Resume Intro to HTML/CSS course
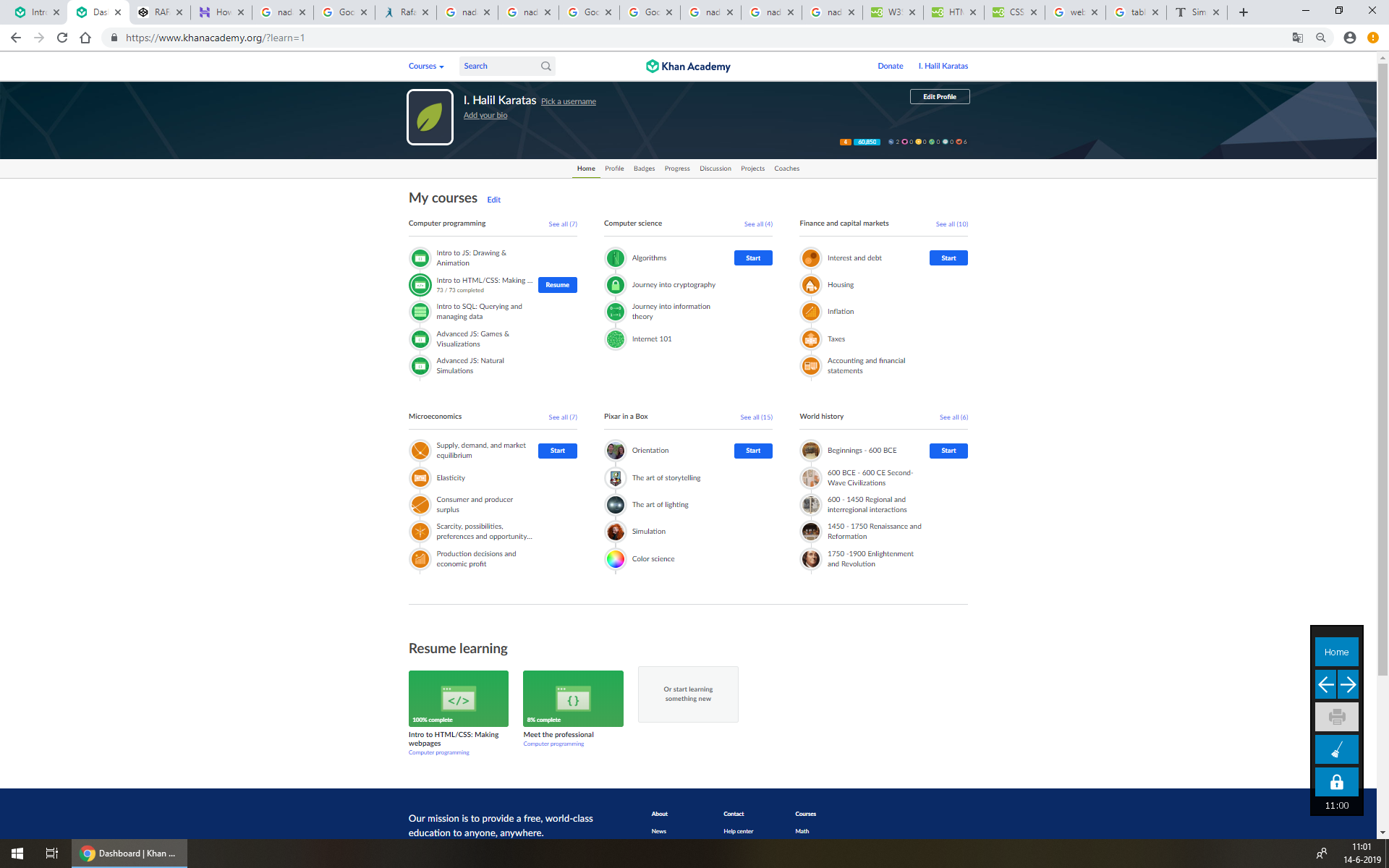1389x868 pixels. tap(558, 285)
